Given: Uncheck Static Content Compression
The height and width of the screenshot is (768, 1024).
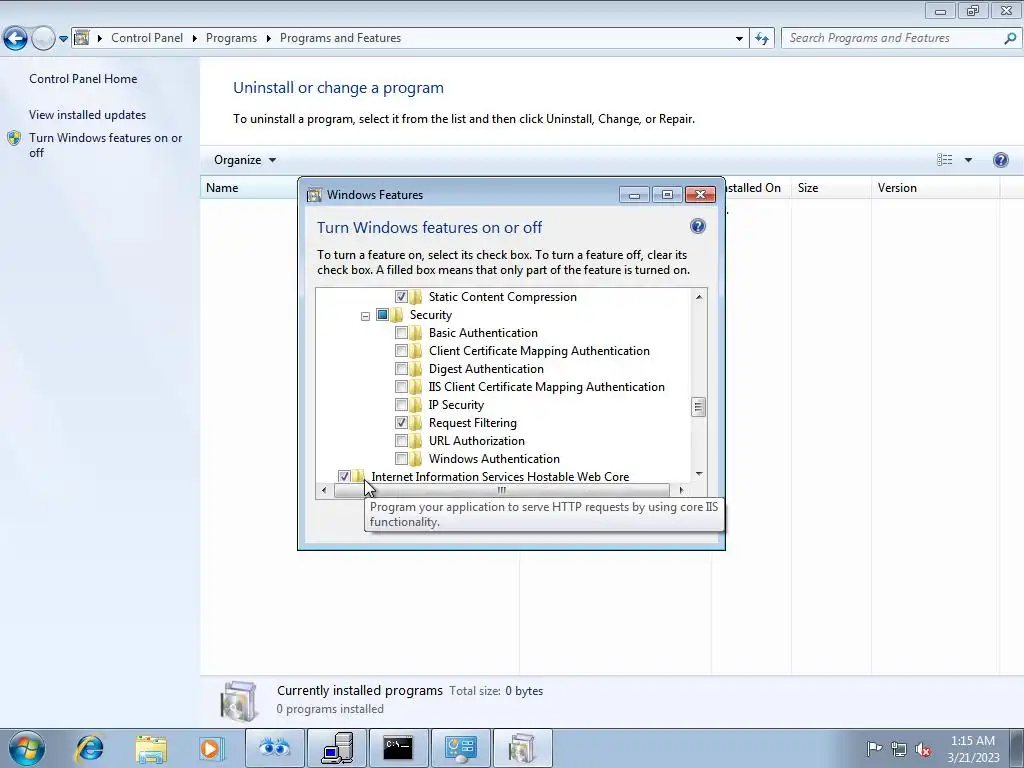Looking at the screenshot, I should [x=401, y=296].
